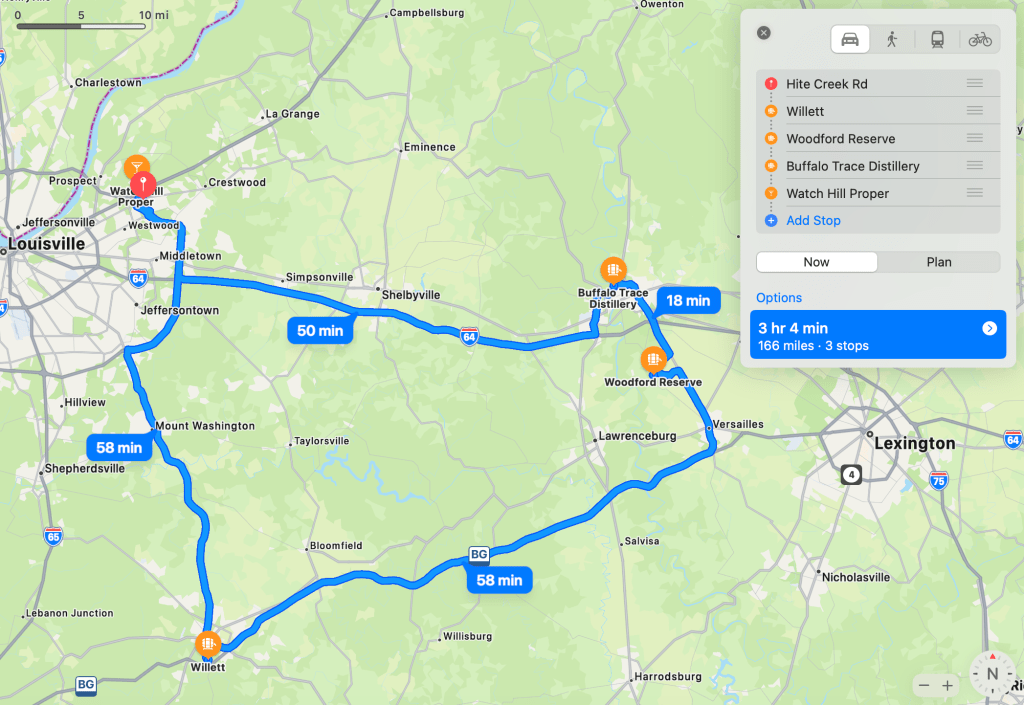Zoom in with the plus button
The image size is (1024, 705).
[x=947, y=685]
